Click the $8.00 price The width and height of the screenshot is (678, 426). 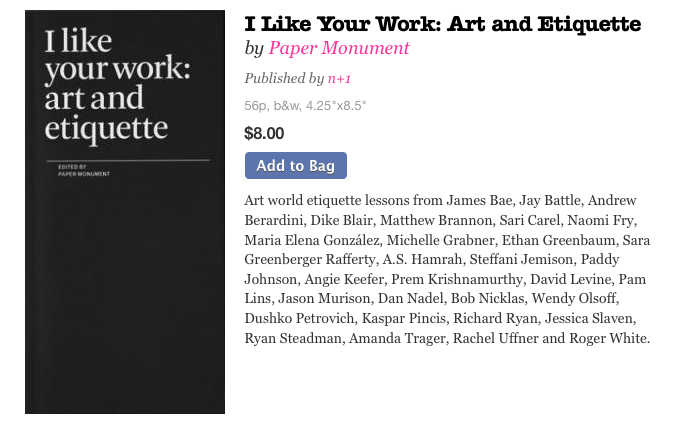(x=264, y=133)
